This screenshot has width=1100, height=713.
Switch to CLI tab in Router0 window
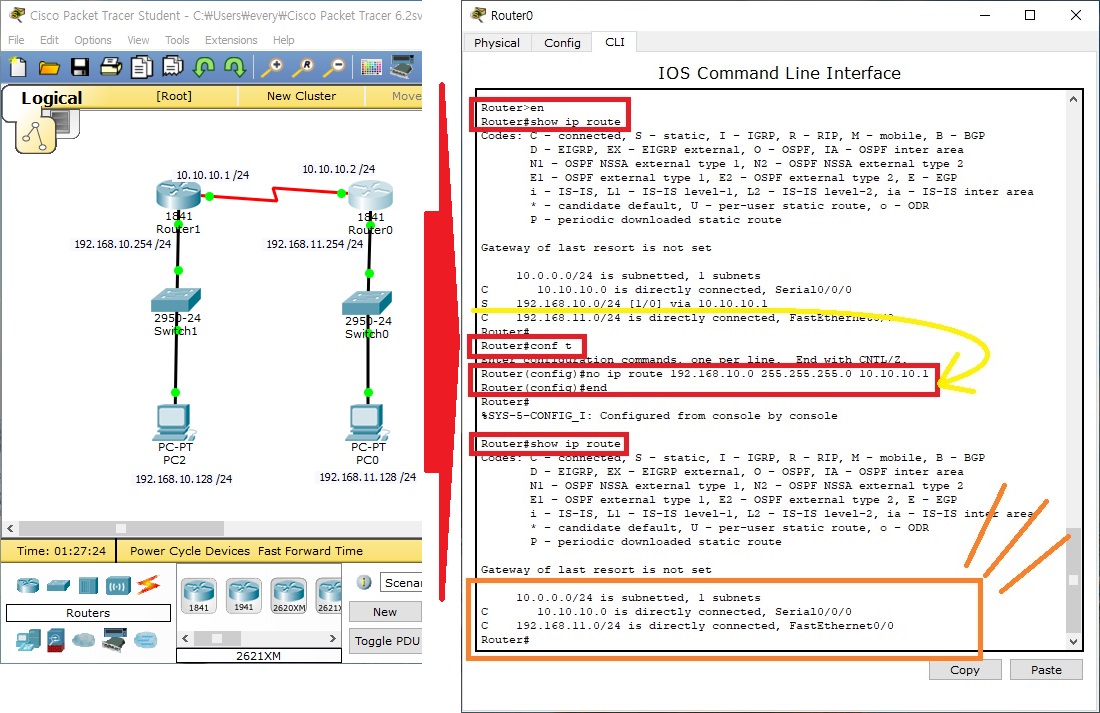pos(615,42)
